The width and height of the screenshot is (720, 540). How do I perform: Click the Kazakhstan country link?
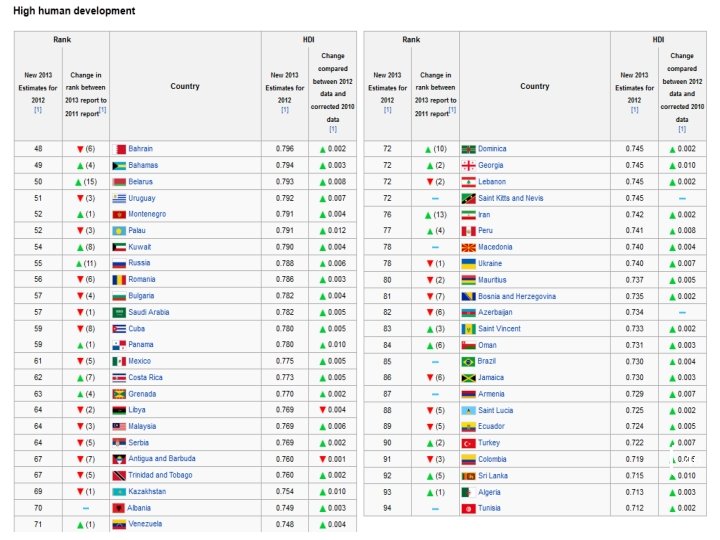pyautogui.click(x=147, y=492)
